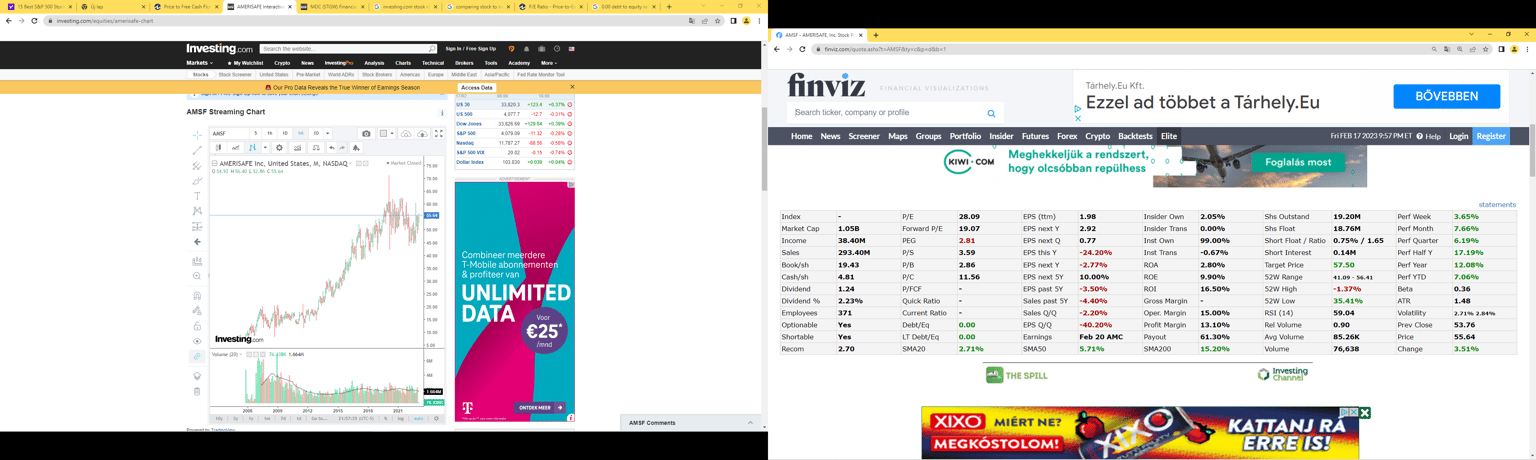Image resolution: width=1536 pixels, height=460 pixels.
Task: Select the 10y range on chart bottom bar
Action: [x=219, y=418]
